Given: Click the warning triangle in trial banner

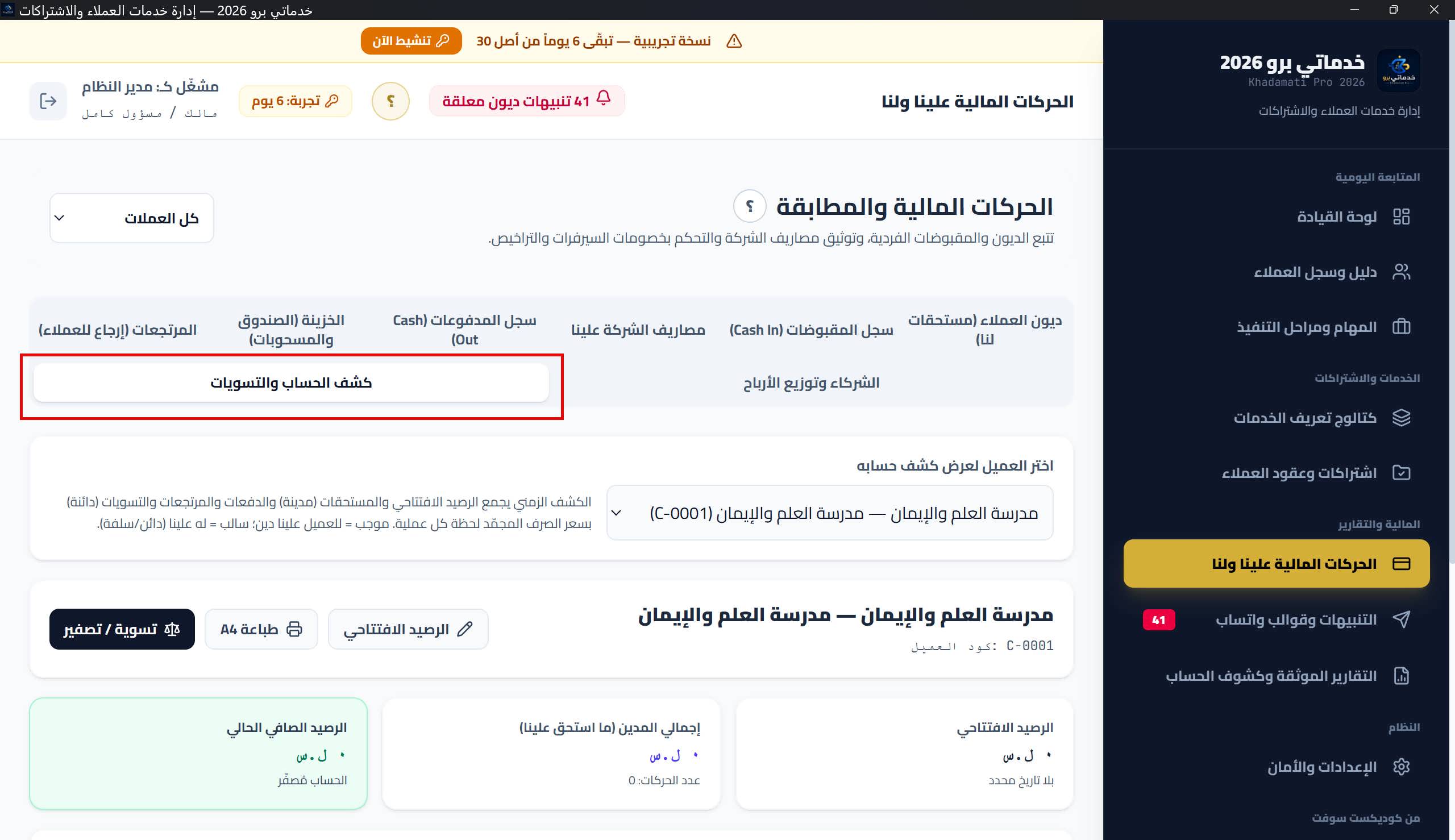Looking at the screenshot, I should coord(734,41).
